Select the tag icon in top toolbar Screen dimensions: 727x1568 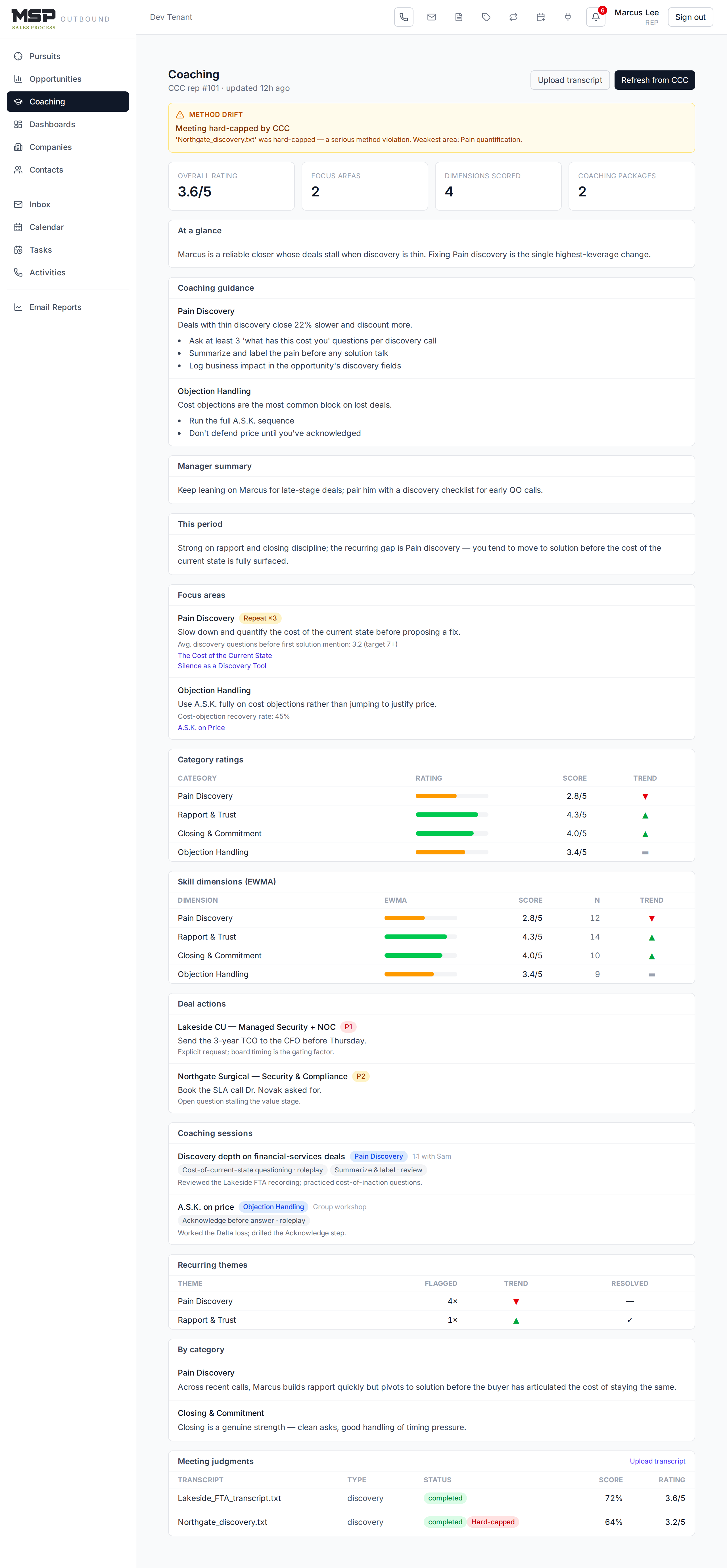pos(486,17)
